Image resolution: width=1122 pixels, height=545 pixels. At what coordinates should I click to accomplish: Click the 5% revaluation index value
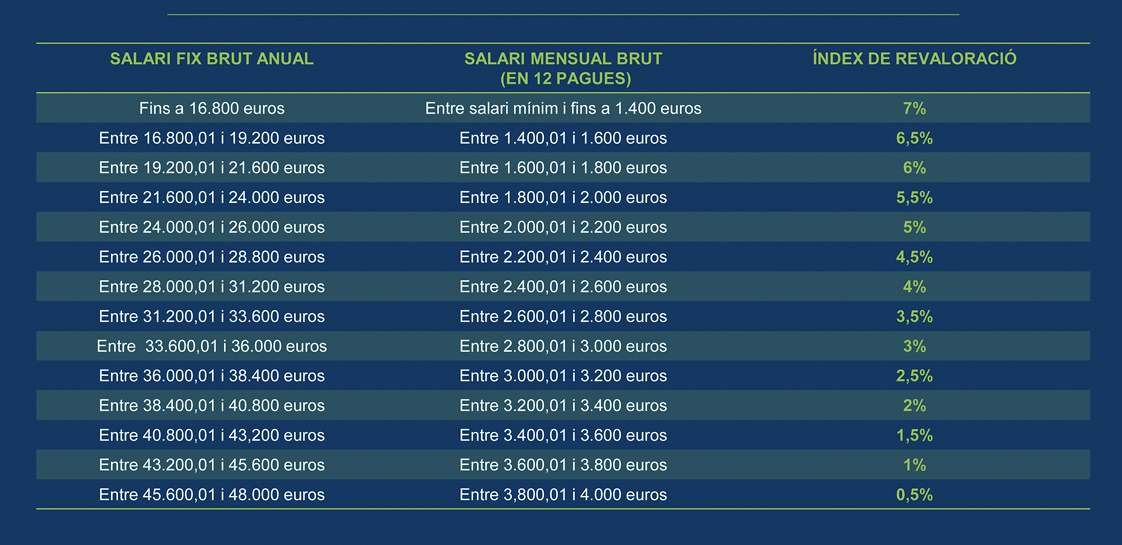pos(914,227)
